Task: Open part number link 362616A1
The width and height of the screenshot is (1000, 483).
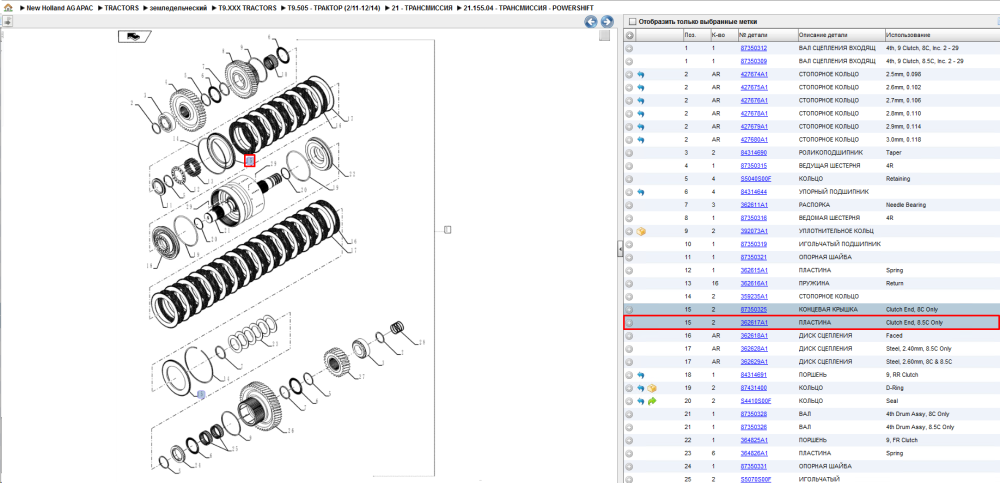Action: (753, 283)
